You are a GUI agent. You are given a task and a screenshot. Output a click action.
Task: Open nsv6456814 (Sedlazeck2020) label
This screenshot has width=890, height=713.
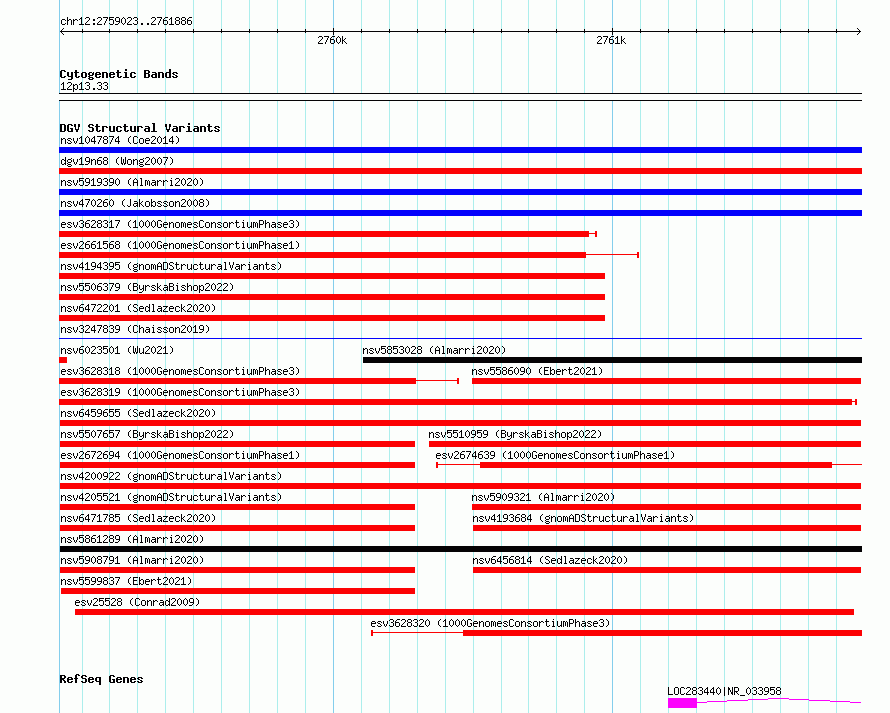click(x=550, y=560)
